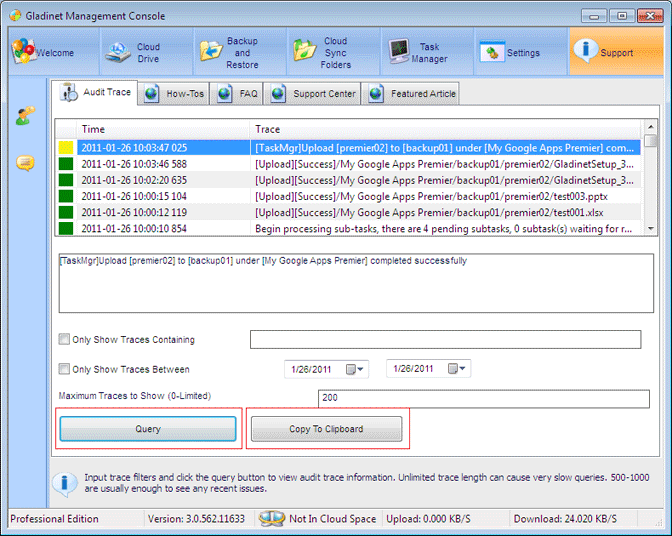Screen dimensions: 672x536
Task: Click the trace list scrollbar up arrow
Action: (x=651, y=127)
